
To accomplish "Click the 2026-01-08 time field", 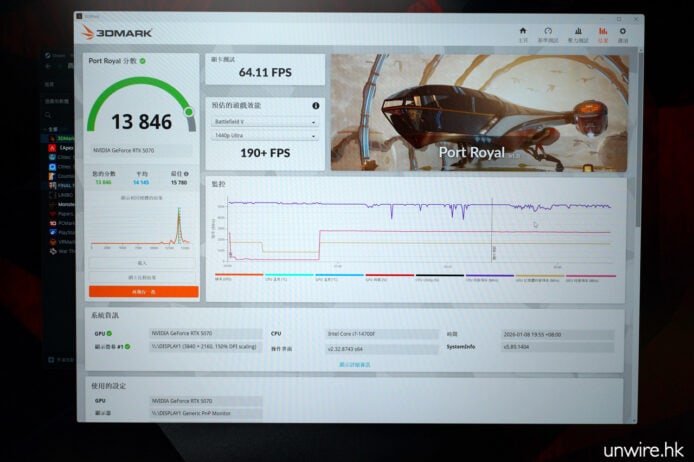I will point(558,335).
